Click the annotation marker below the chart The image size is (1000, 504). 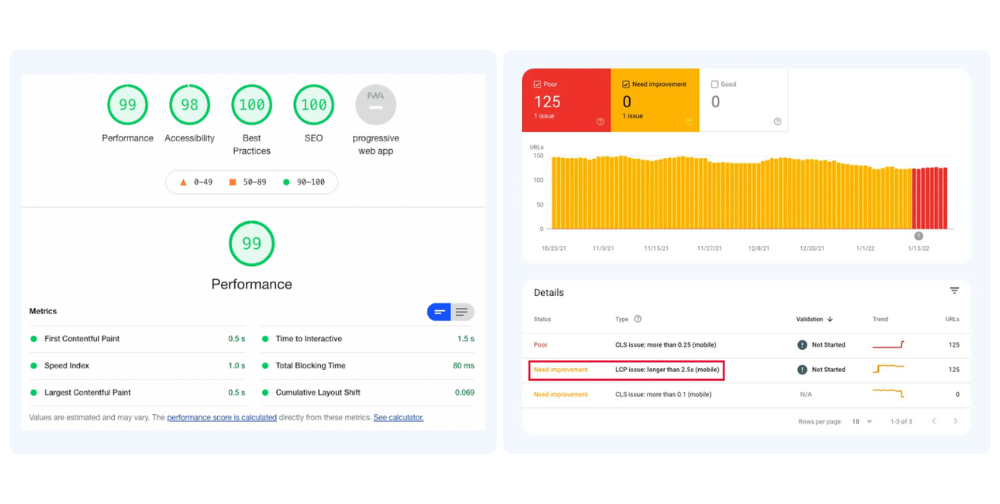(918, 236)
